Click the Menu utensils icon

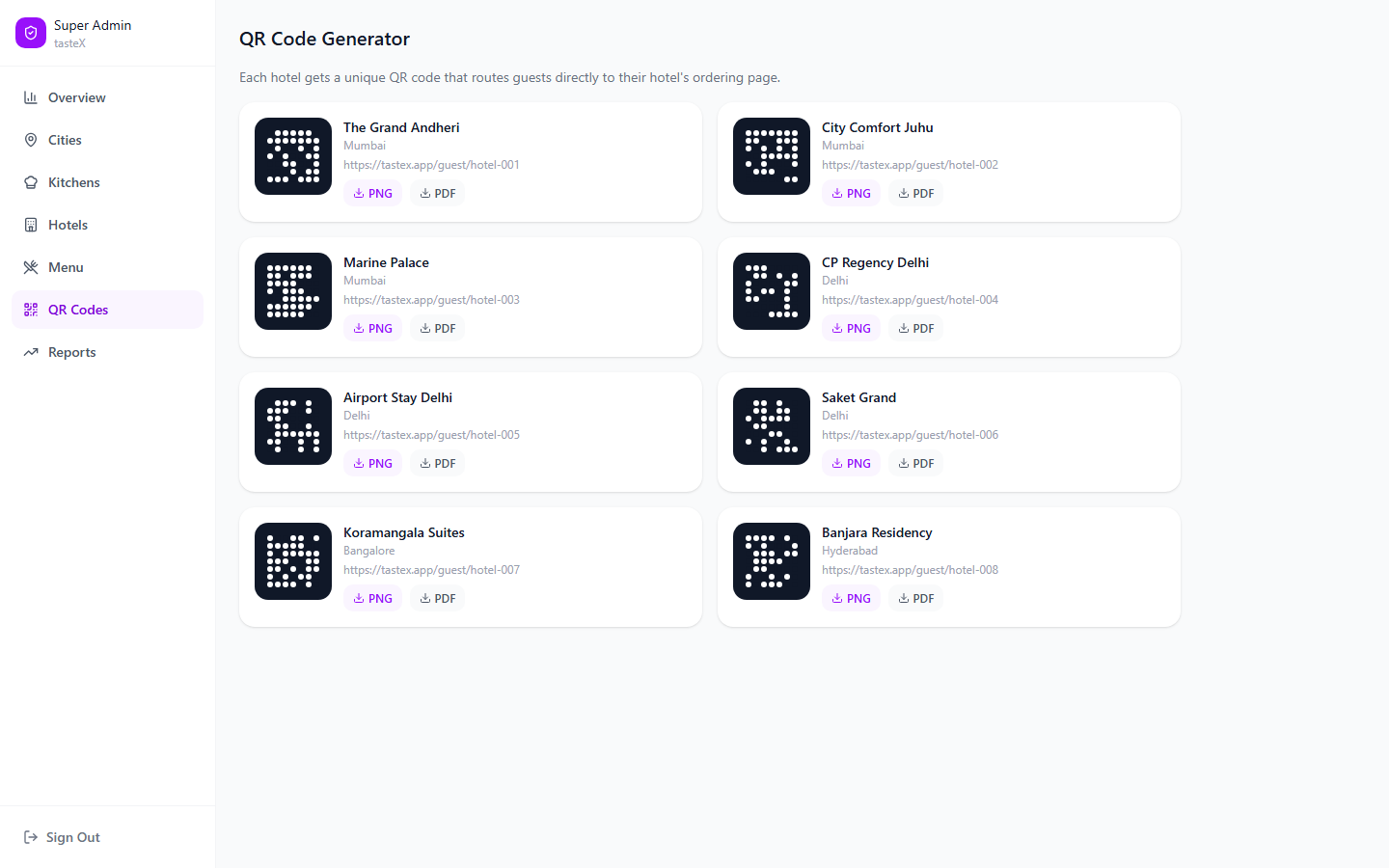[31, 267]
